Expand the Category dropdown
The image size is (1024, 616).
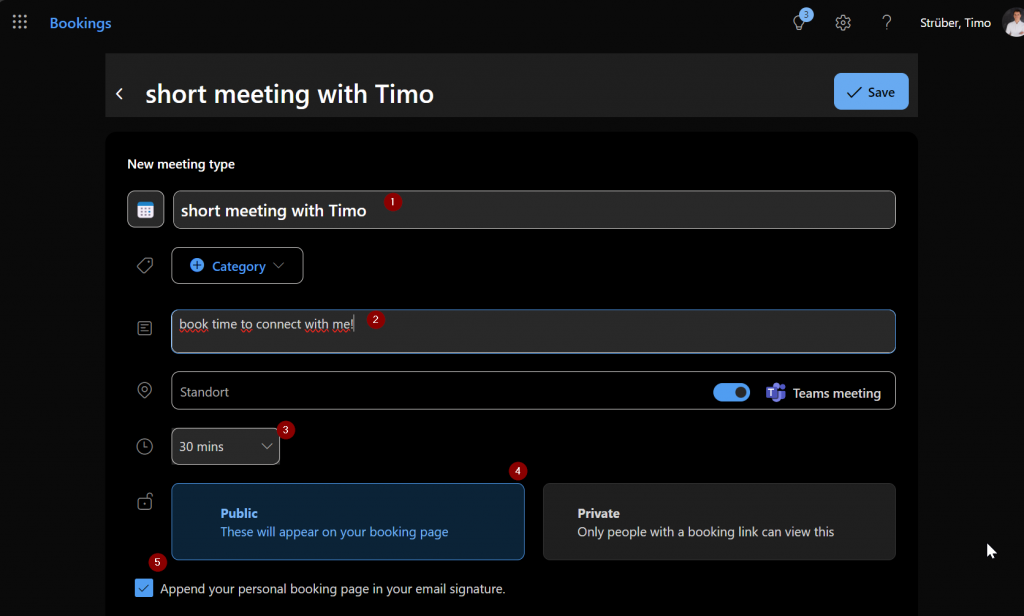pyautogui.click(x=237, y=266)
